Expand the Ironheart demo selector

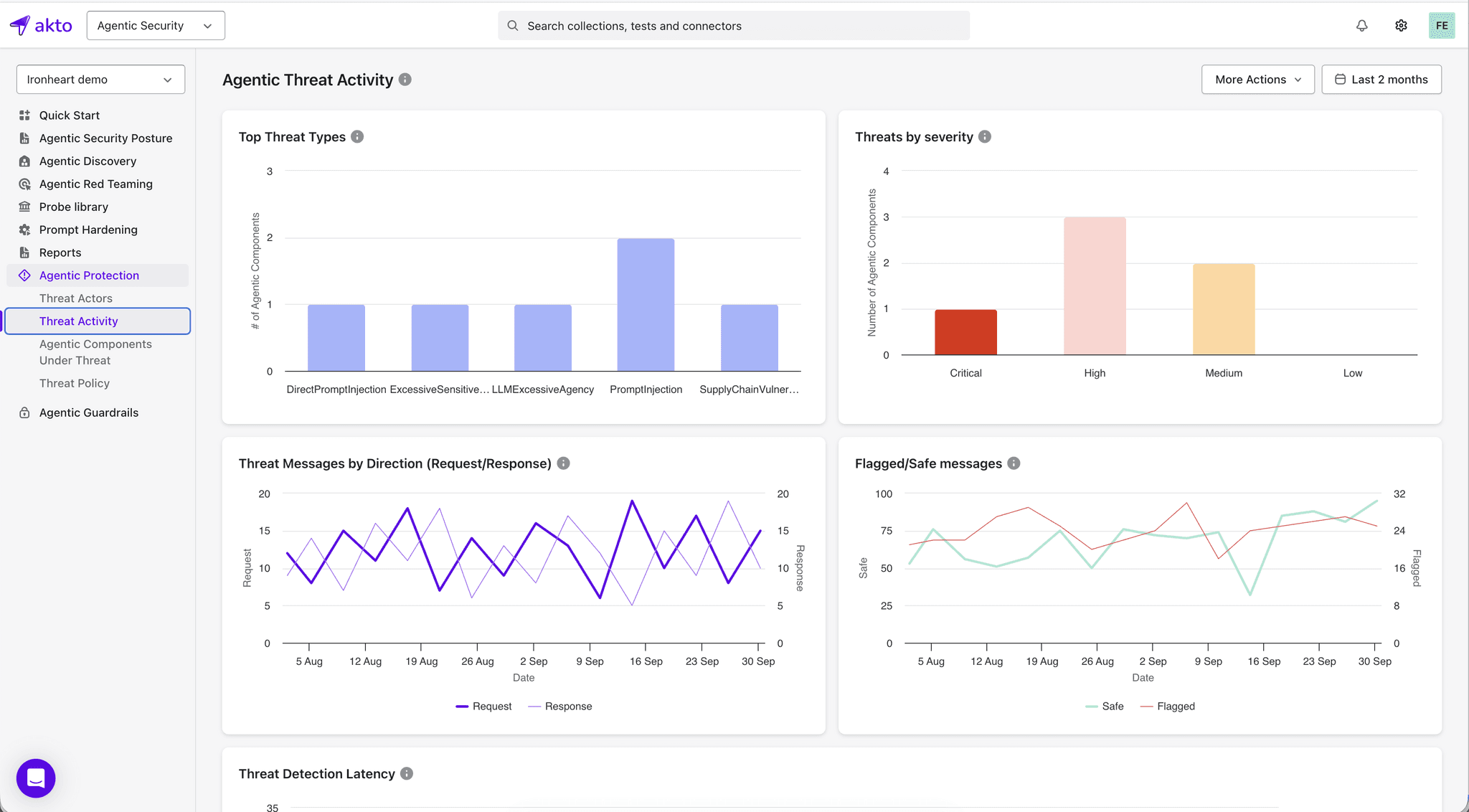[100, 80]
